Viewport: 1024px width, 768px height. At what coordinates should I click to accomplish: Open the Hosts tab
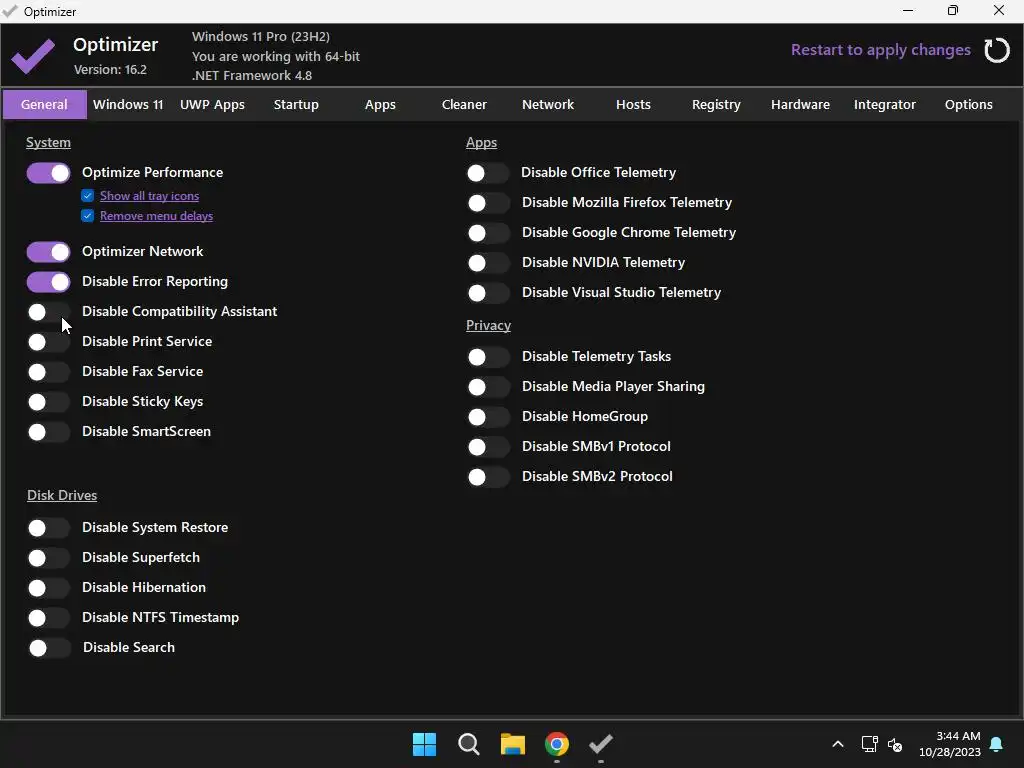[x=633, y=104]
